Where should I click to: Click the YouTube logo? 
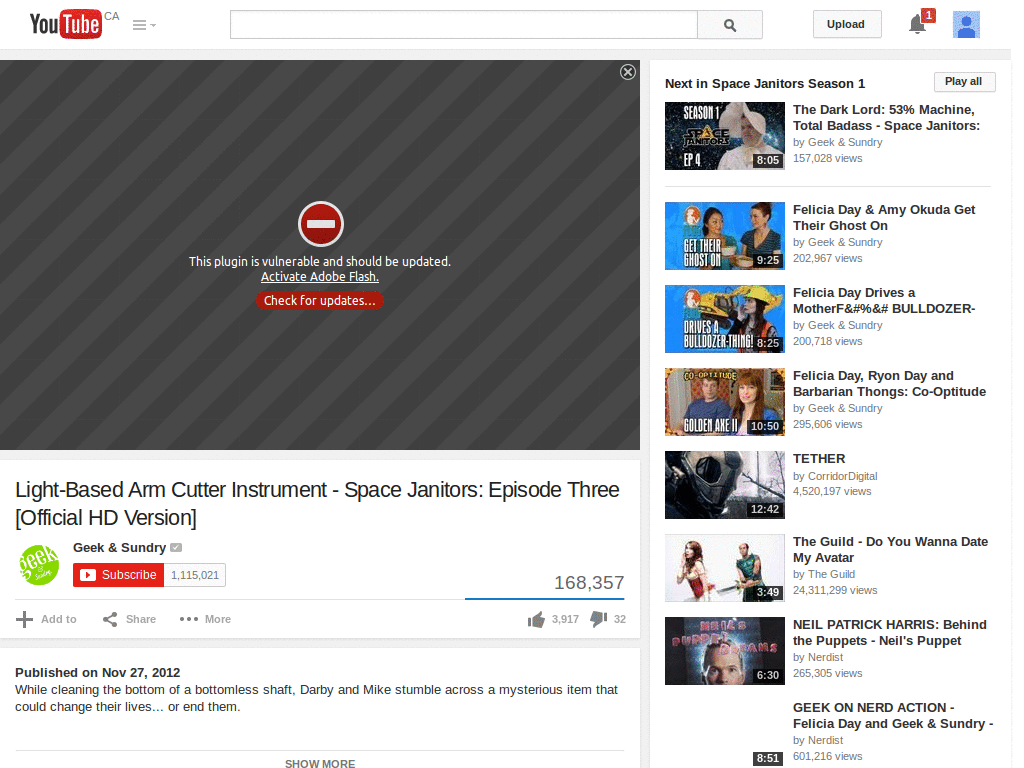[x=66, y=24]
